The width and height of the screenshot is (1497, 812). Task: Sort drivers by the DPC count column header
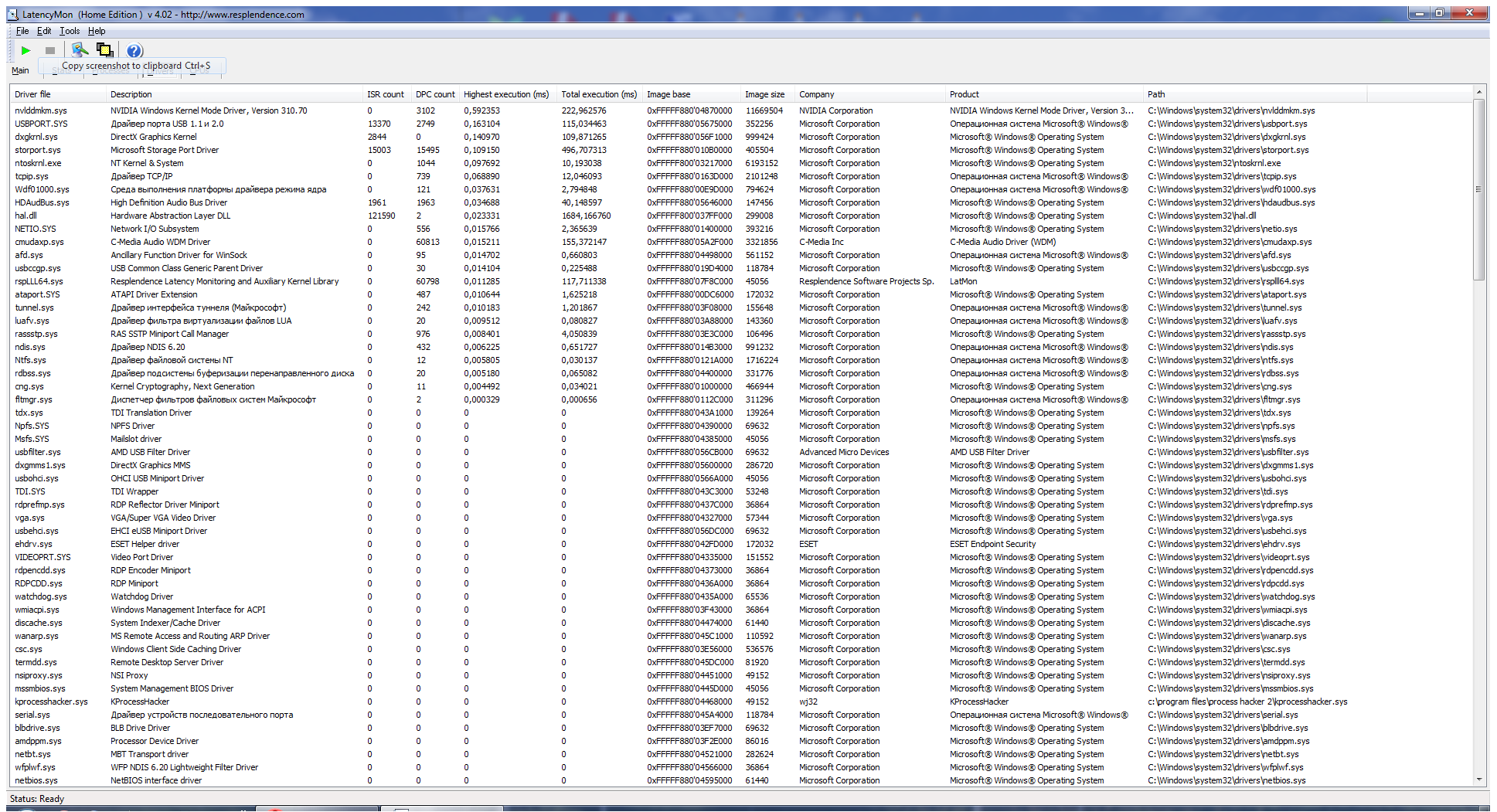434,94
